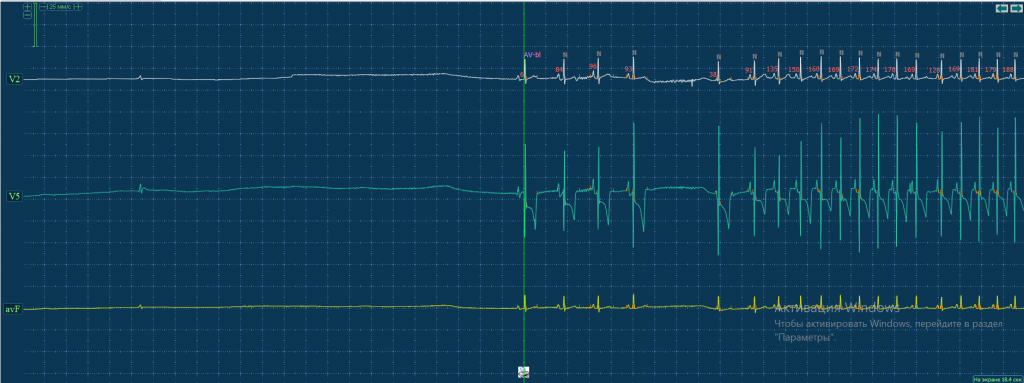Viewport: 1024px width, 383px height.
Task: Decrease amplitude with the minus button below plus
Action: point(27,15)
